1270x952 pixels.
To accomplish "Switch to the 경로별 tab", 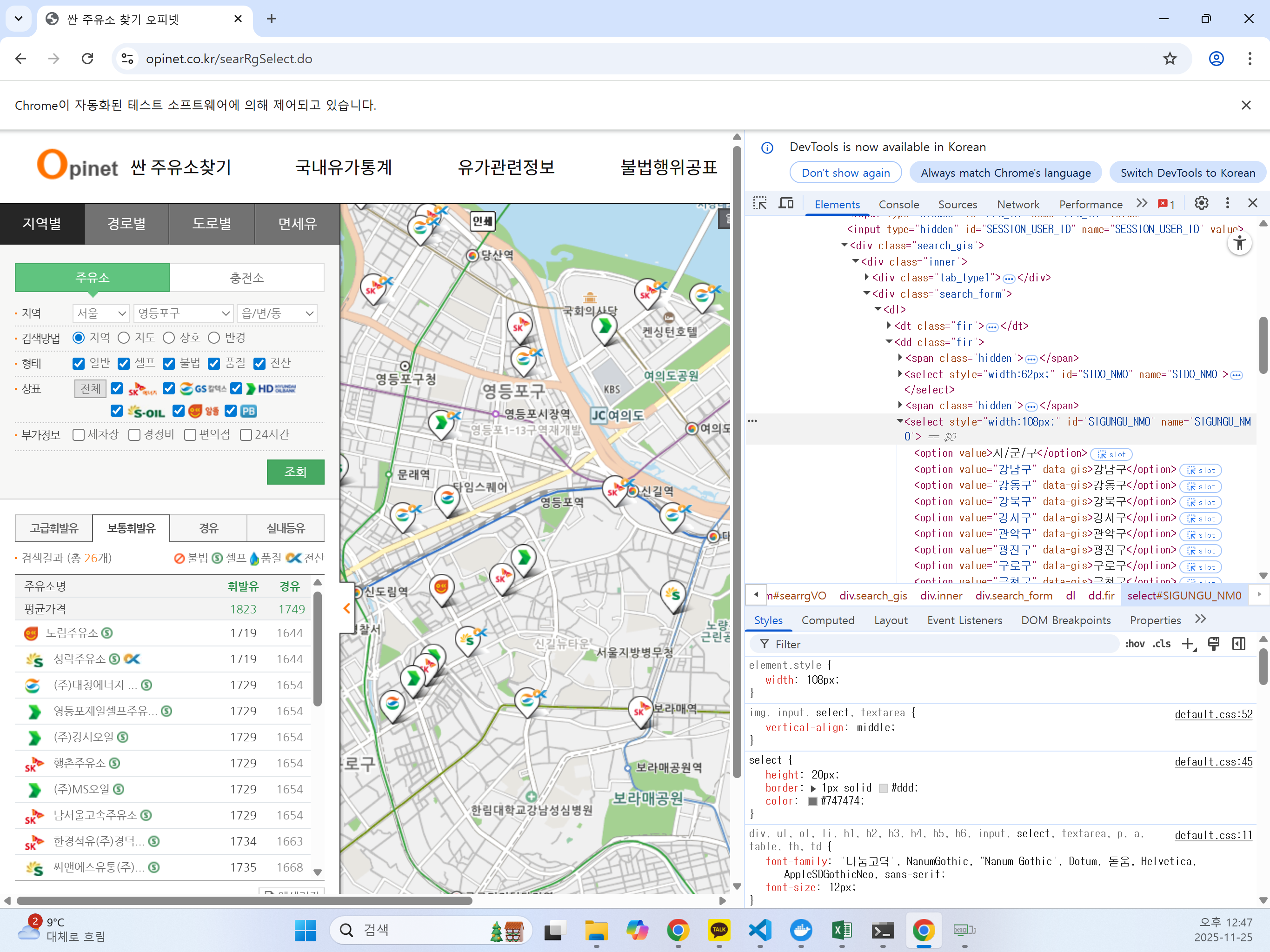I will (126, 223).
